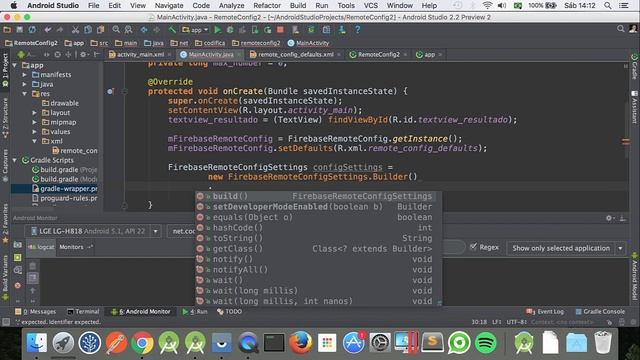Toggle the Regex checkbox

pyautogui.click(x=473, y=247)
